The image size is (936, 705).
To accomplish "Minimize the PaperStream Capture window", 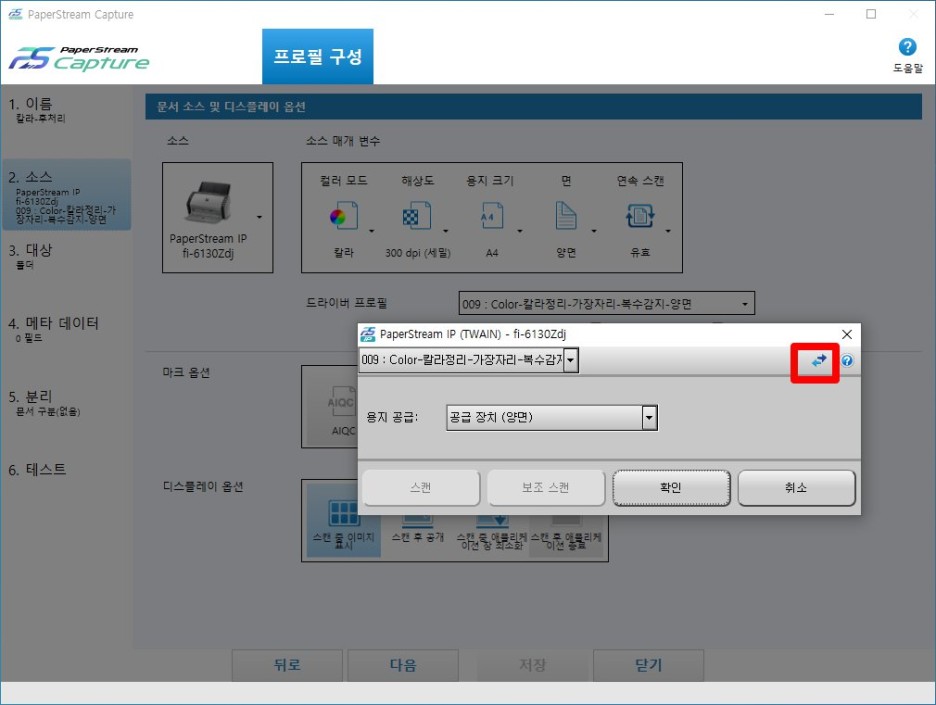I will pyautogui.click(x=829, y=14).
